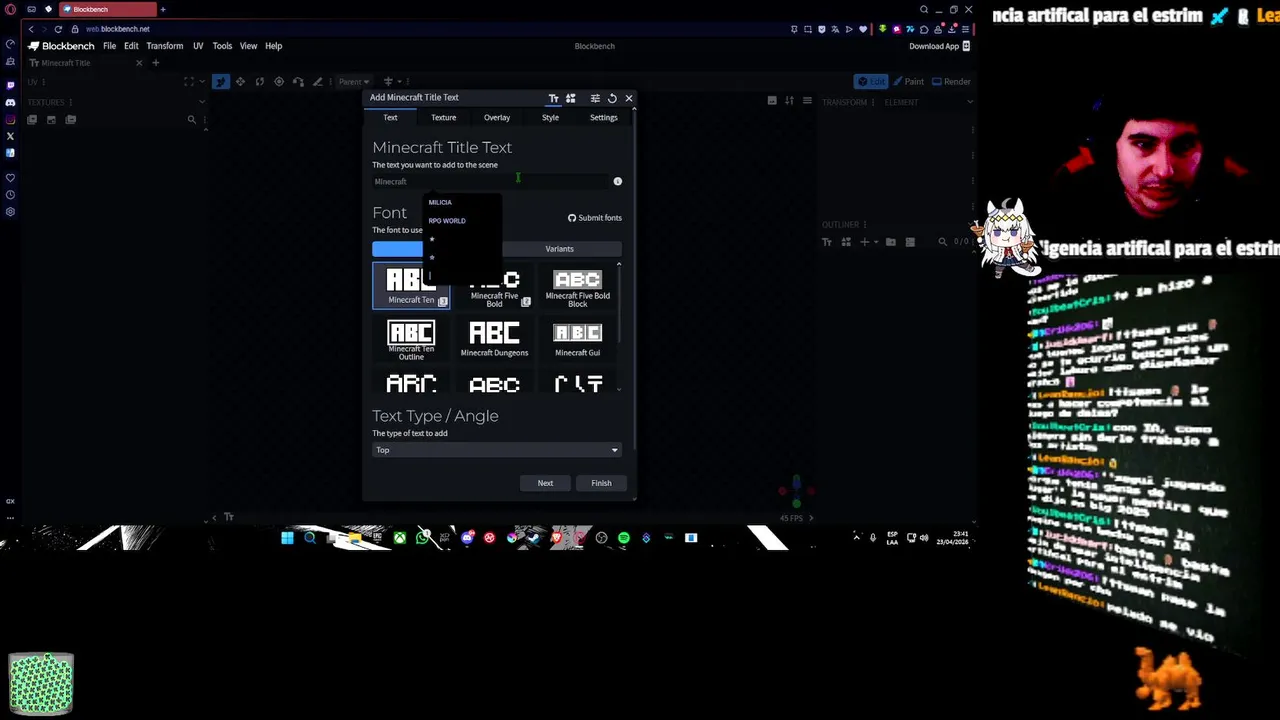1280x720 pixels.
Task: Select the Minecraft Dungeons font
Action: click(x=494, y=340)
